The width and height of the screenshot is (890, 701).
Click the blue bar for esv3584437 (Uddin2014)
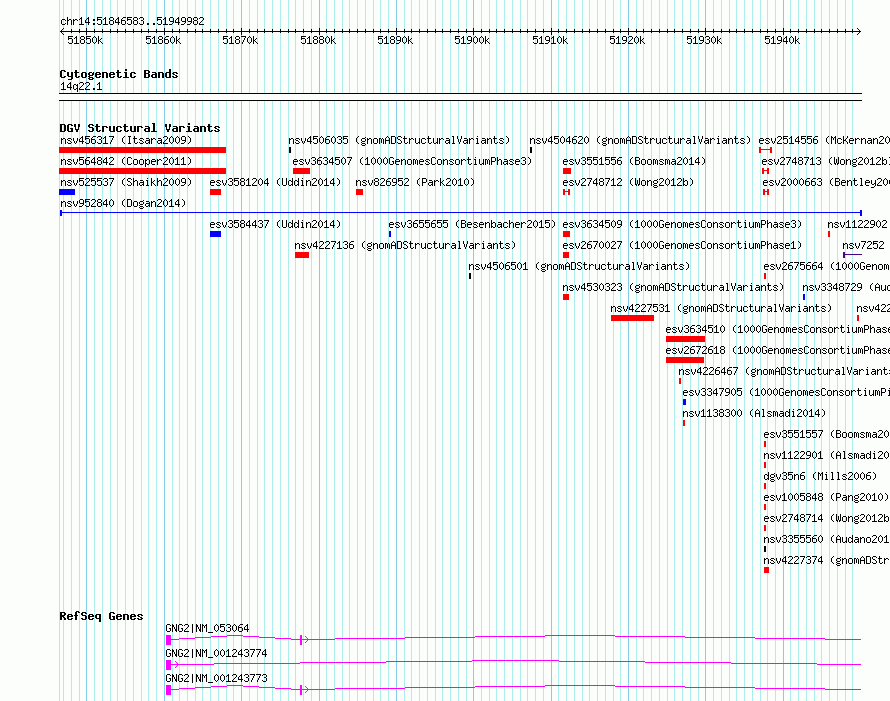[x=215, y=234]
